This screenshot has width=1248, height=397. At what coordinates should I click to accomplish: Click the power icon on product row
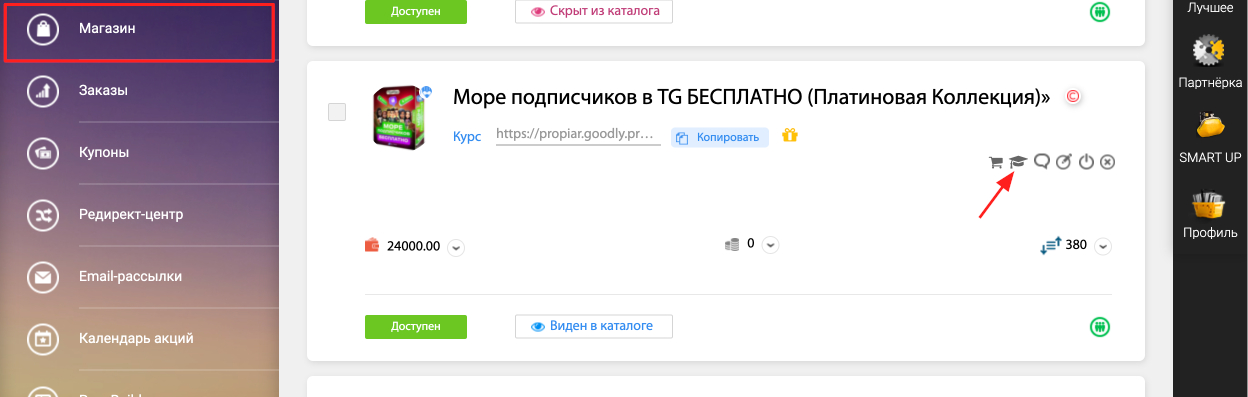point(1087,162)
